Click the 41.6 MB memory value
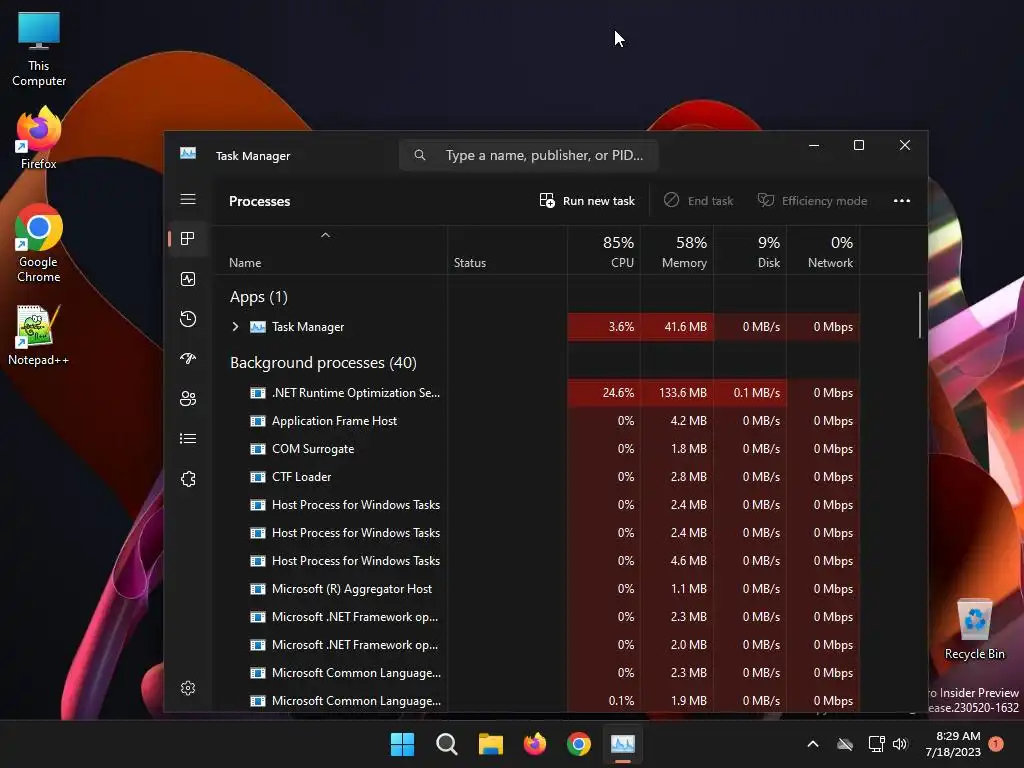The image size is (1024, 768). tap(685, 327)
